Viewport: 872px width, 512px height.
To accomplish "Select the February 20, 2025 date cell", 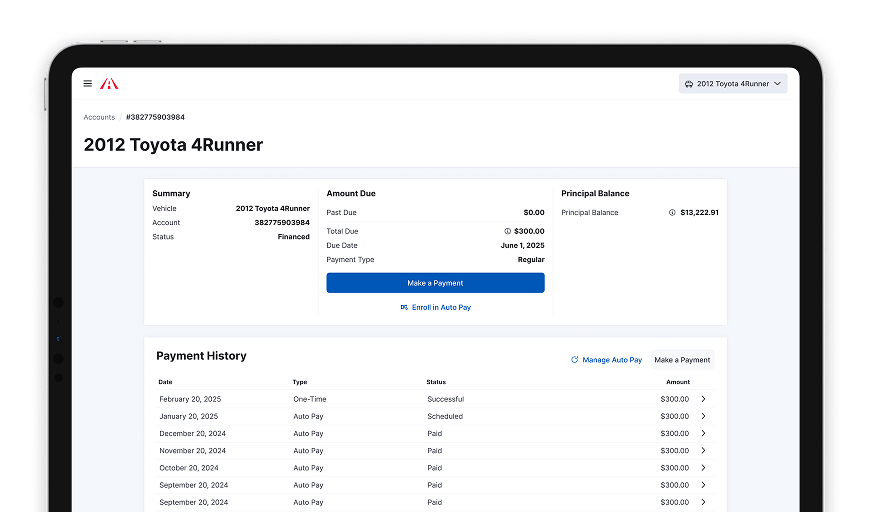I will click(x=190, y=399).
